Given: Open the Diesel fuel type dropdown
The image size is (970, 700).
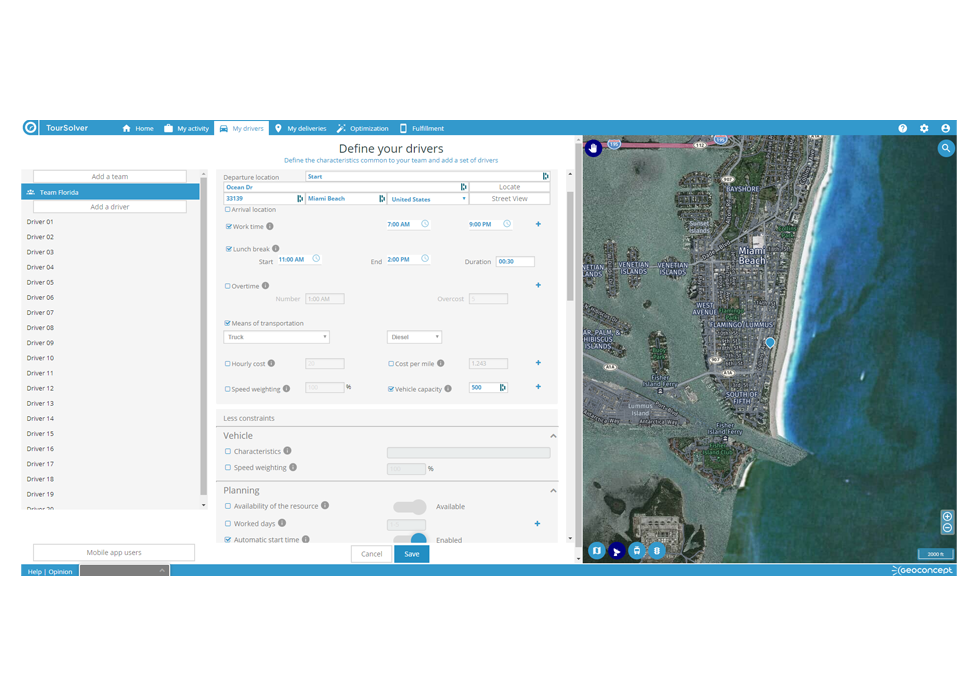Looking at the screenshot, I should (x=414, y=337).
